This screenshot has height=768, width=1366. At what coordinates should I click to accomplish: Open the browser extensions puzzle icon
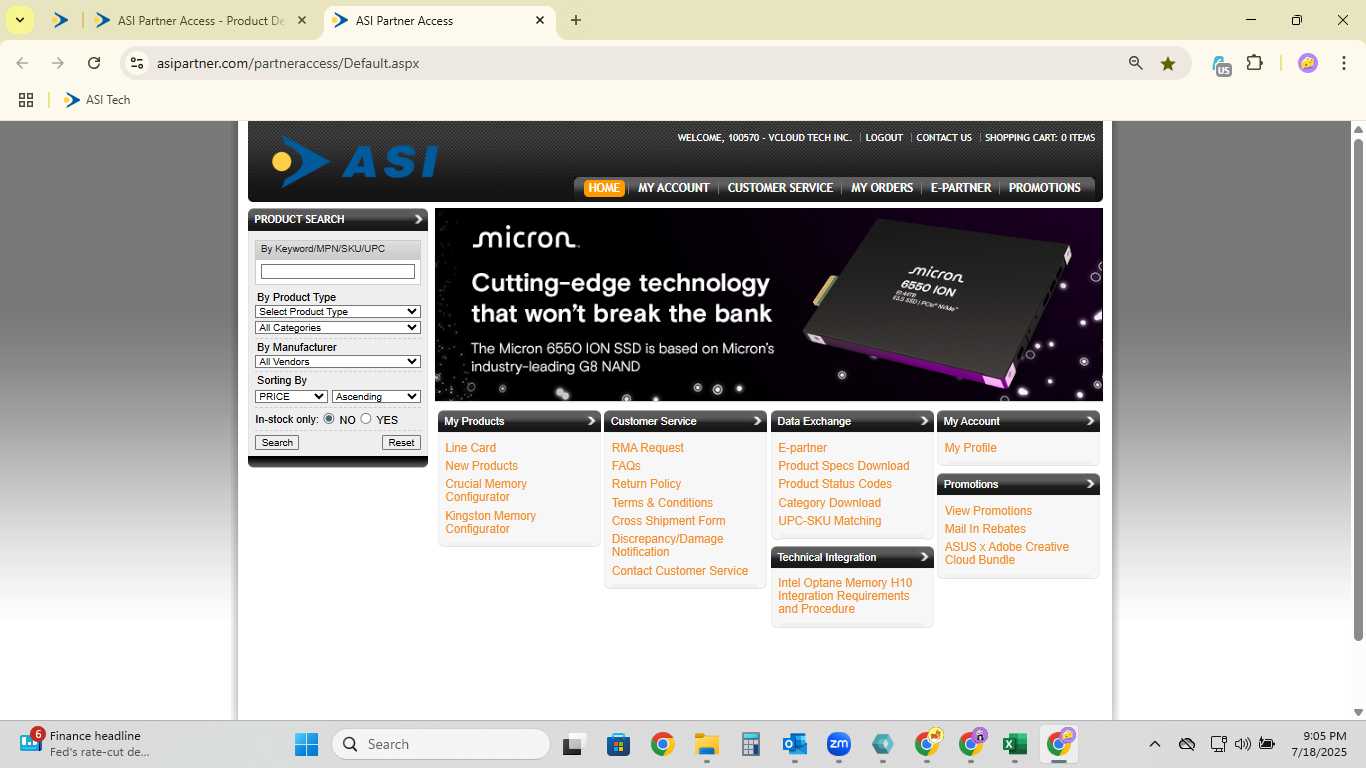[x=1254, y=63]
